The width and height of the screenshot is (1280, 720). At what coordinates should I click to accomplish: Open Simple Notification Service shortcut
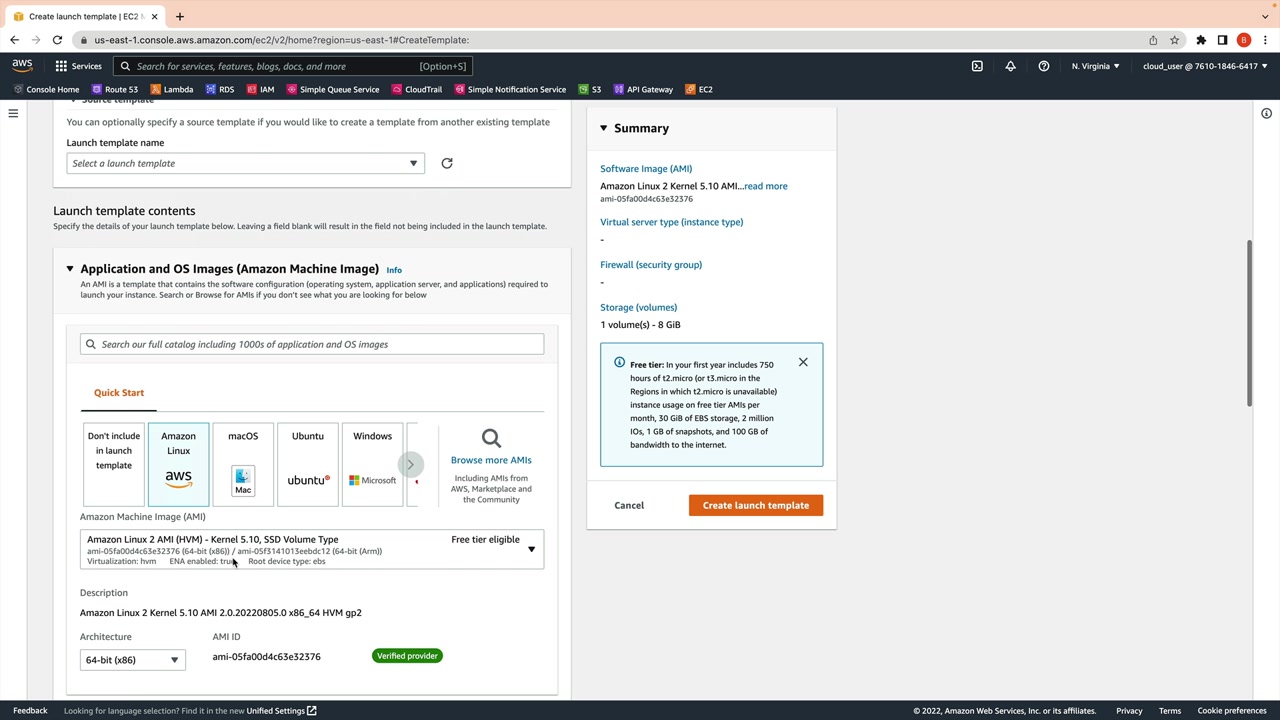tap(510, 89)
